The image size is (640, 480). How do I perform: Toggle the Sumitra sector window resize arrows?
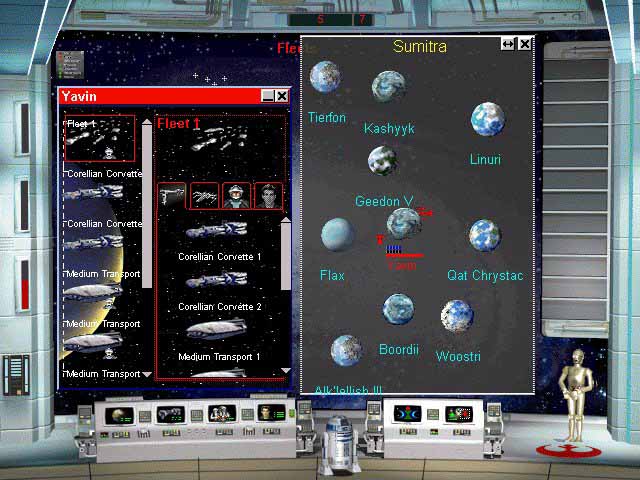click(x=508, y=44)
